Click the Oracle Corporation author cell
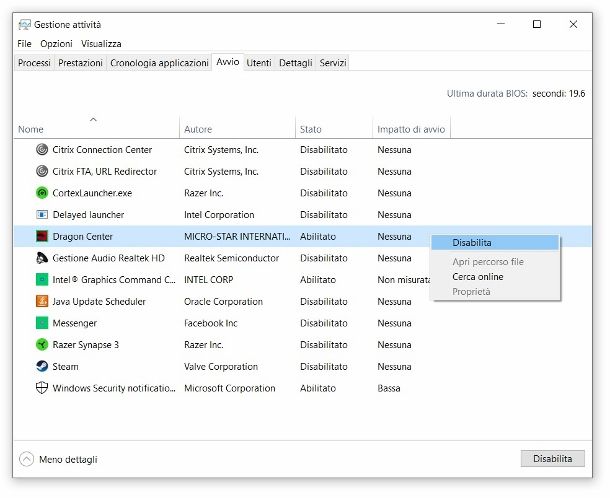 click(x=223, y=302)
